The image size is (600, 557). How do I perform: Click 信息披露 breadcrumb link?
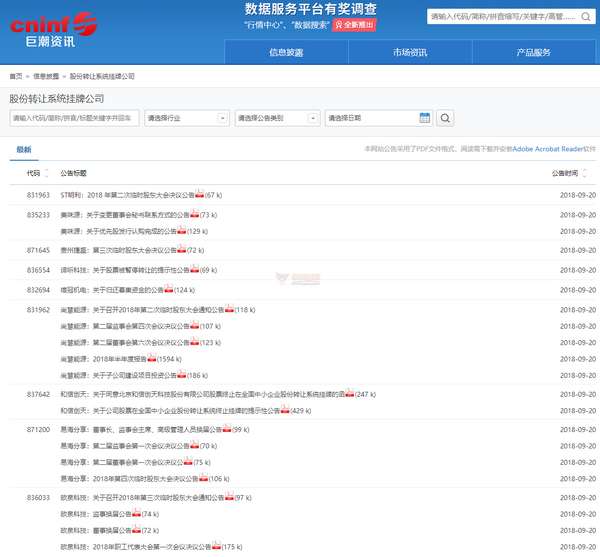point(46,76)
